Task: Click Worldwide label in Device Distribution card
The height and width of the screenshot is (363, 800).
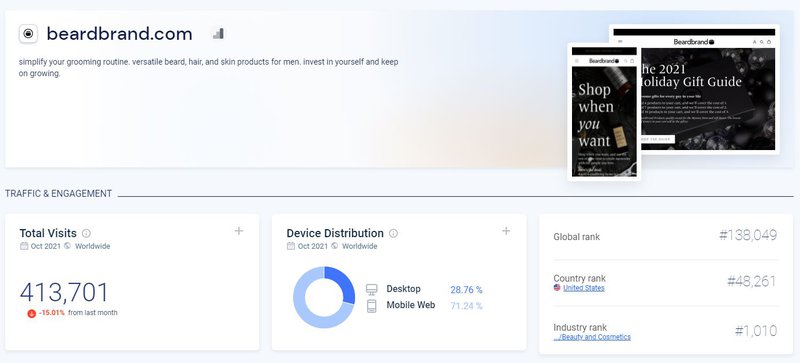Action: pyautogui.click(x=360, y=246)
